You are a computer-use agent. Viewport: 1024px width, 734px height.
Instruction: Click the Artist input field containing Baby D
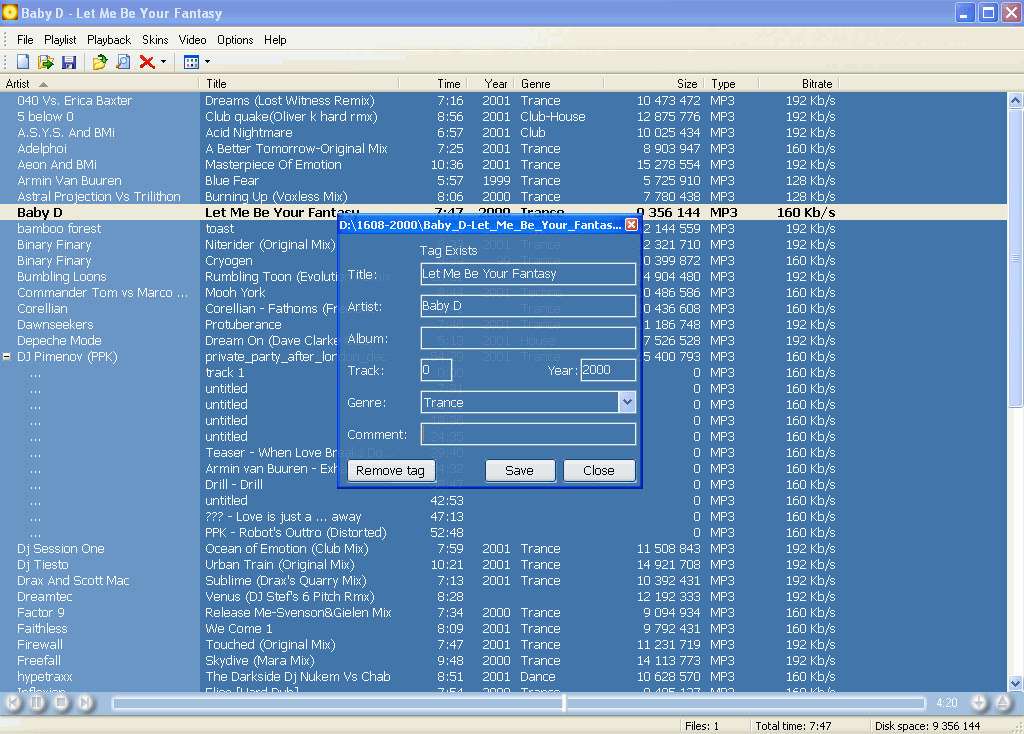pyautogui.click(x=528, y=306)
